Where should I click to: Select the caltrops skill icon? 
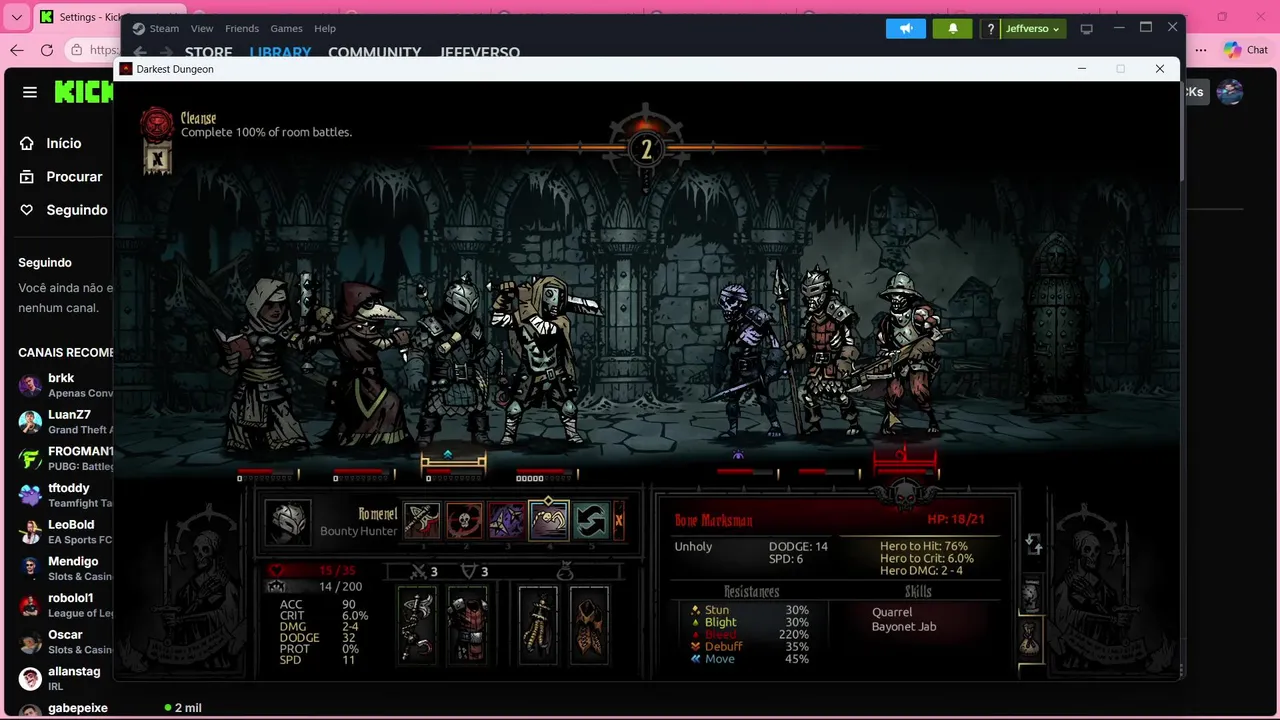tap(506, 521)
